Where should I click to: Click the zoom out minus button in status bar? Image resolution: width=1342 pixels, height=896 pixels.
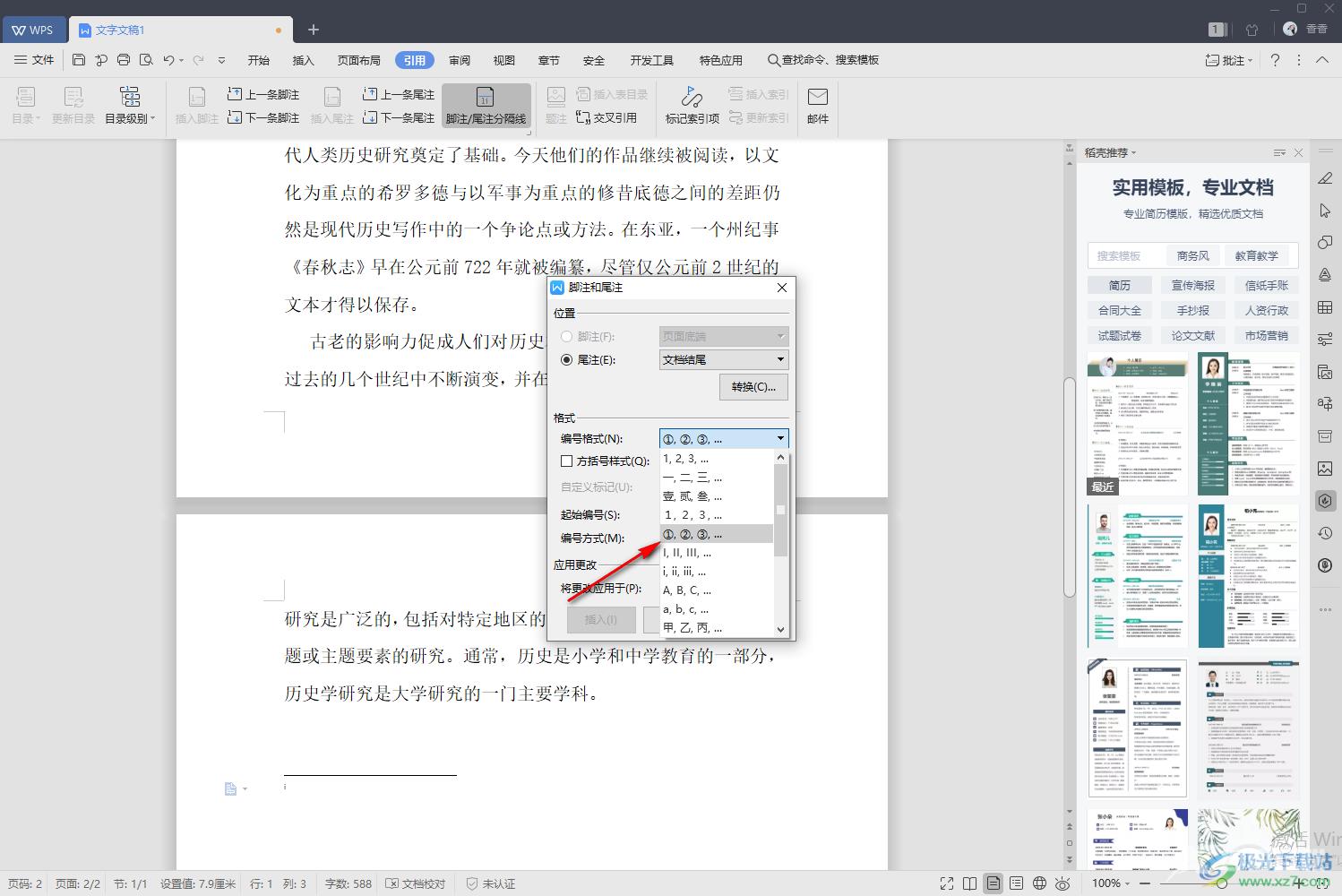1144,883
